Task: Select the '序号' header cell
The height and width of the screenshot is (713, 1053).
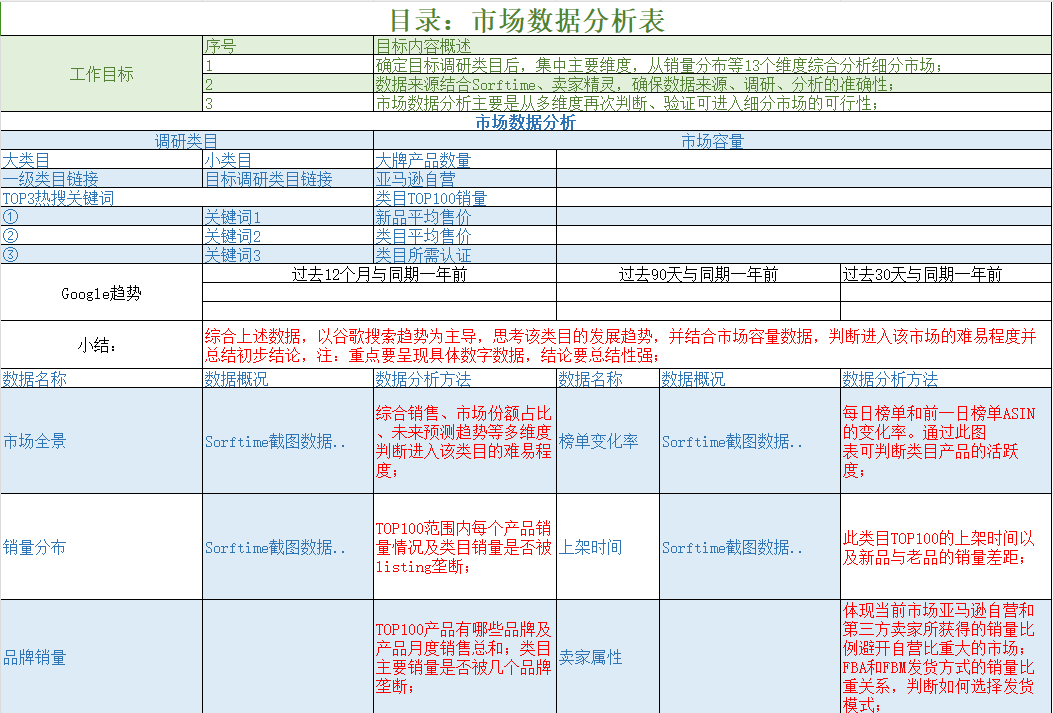Action: tap(288, 46)
